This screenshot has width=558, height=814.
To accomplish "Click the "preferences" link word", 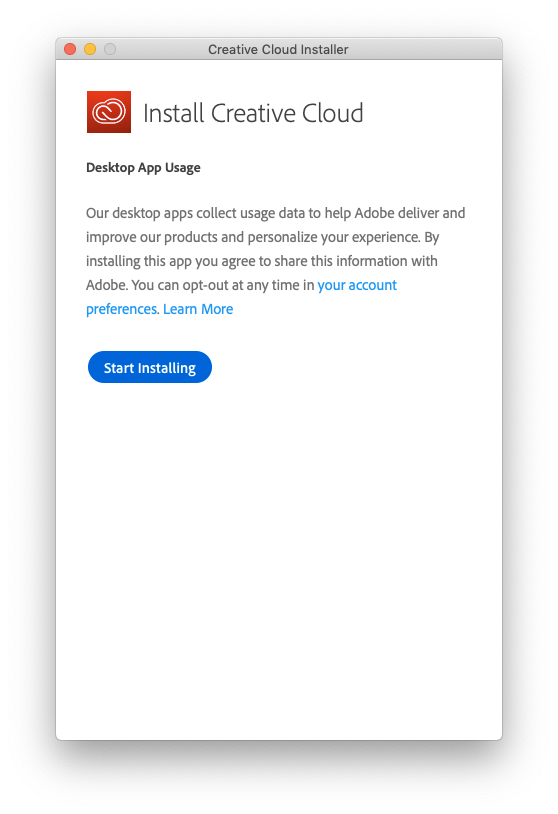I will 121,309.
